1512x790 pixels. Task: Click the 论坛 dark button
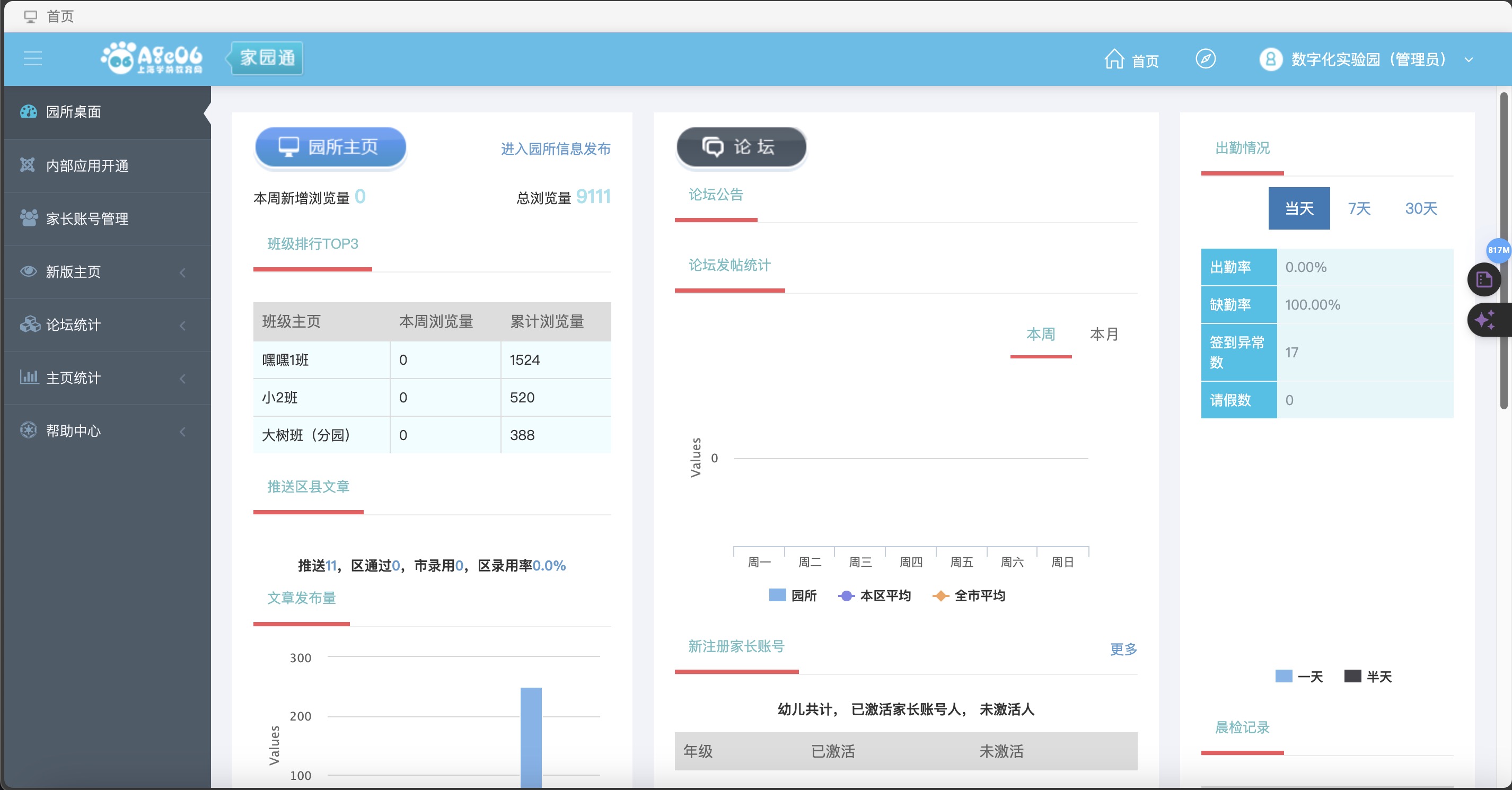point(741,147)
